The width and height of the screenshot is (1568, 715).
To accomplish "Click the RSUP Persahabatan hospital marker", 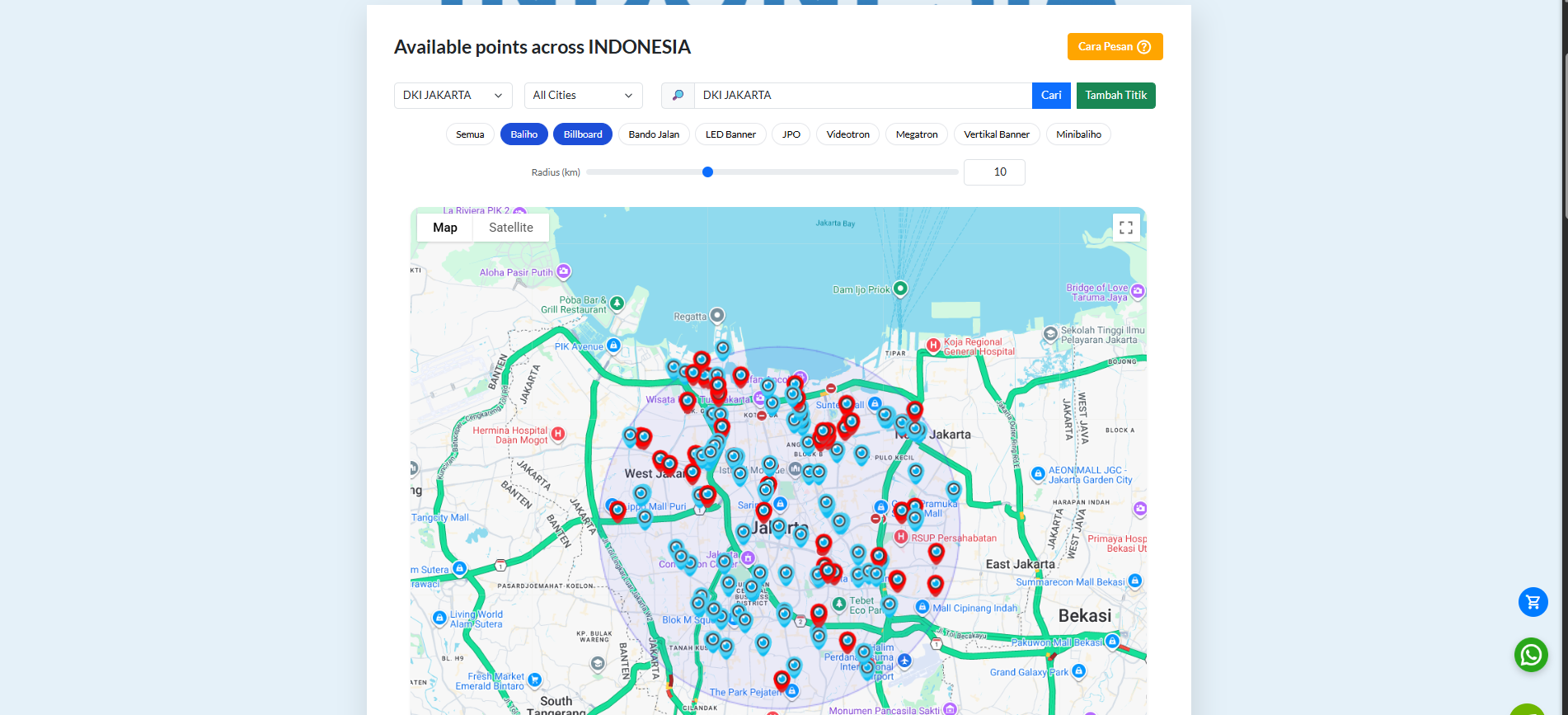I will [x=901, y=537].
